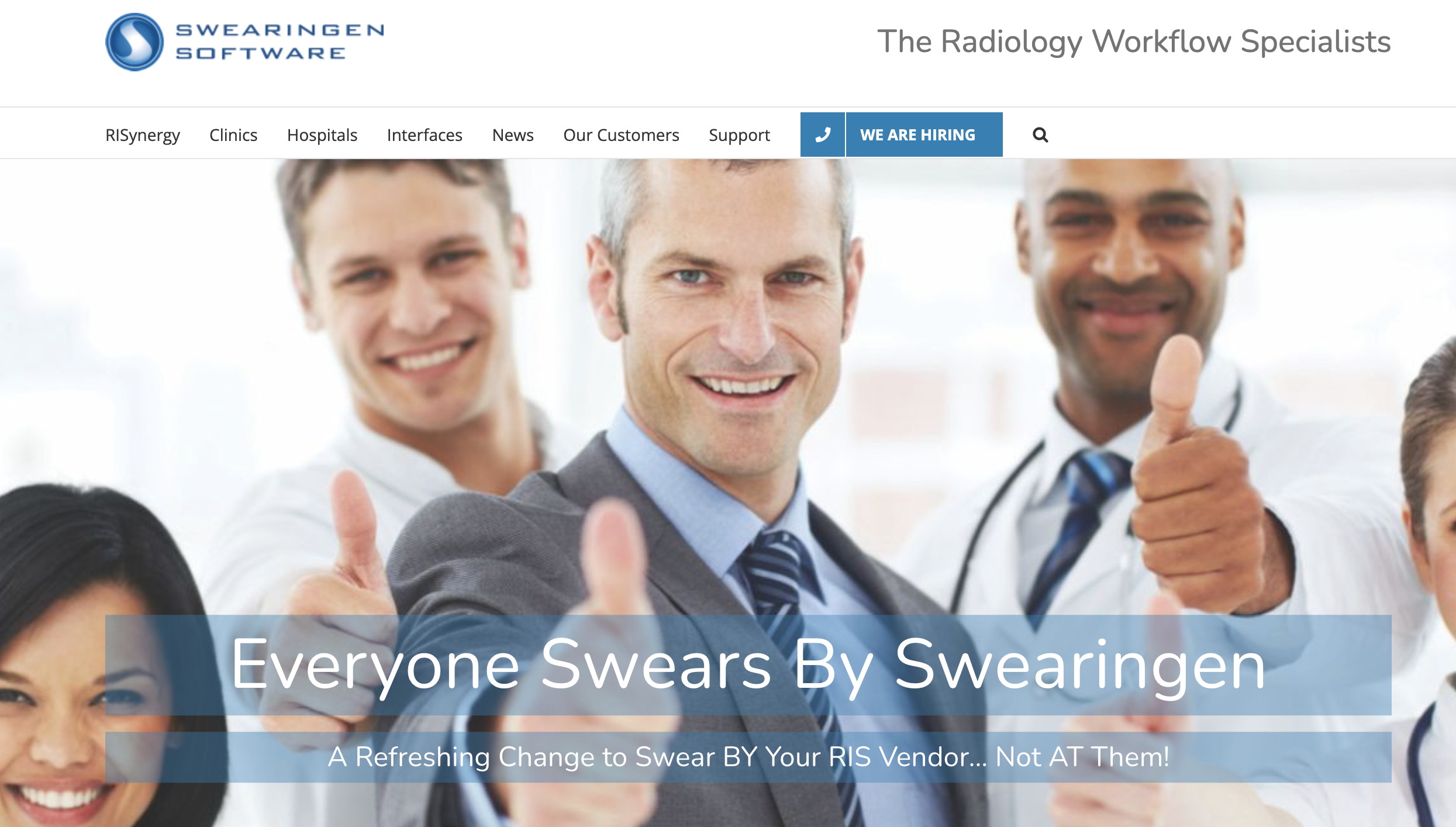Open Our Customers page
The image size is (1456, 827).
pyautogui.click(x=621, y=135)
